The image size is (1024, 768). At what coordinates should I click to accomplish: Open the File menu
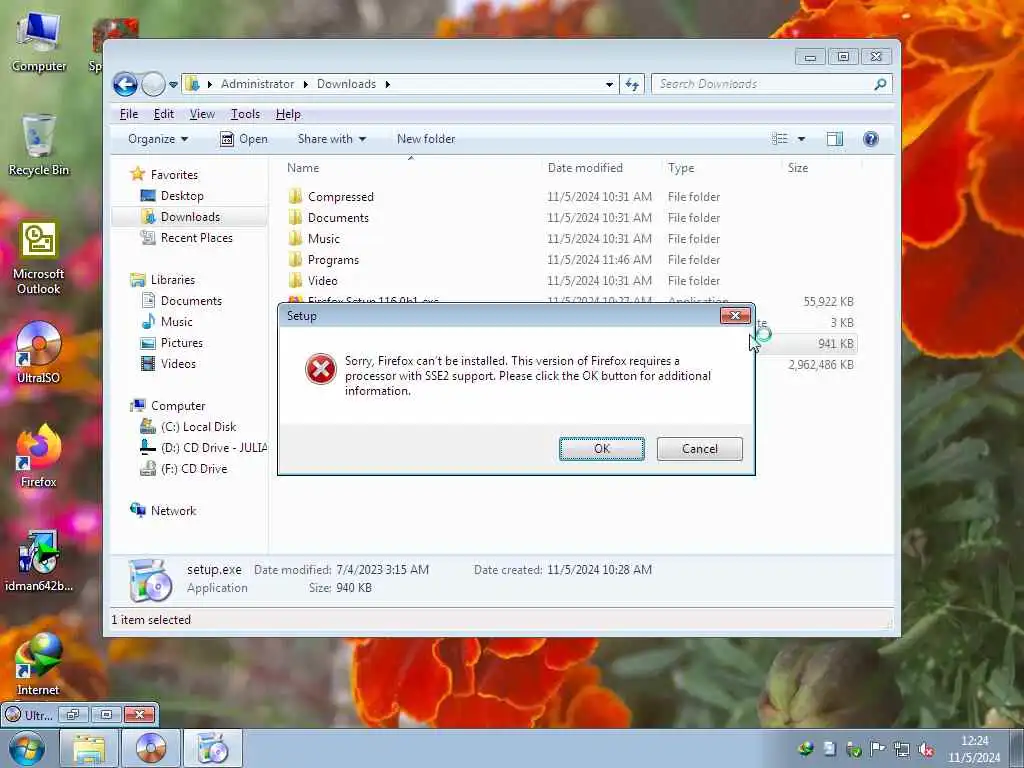point(129,114)
